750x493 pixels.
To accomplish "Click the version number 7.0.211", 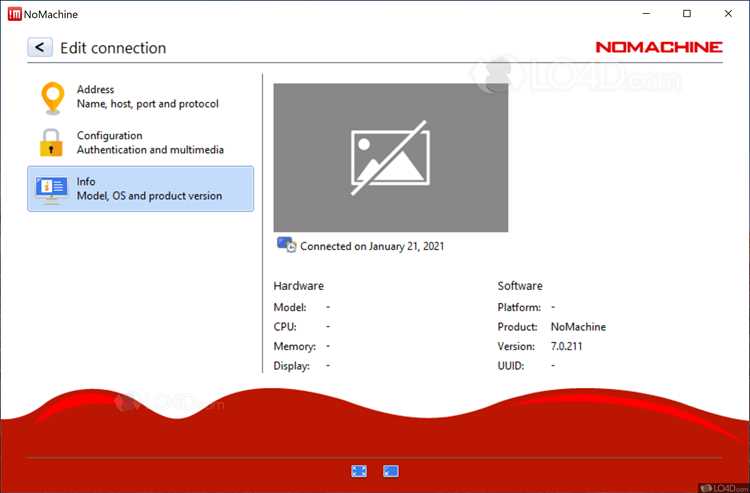I will [566, 346].
